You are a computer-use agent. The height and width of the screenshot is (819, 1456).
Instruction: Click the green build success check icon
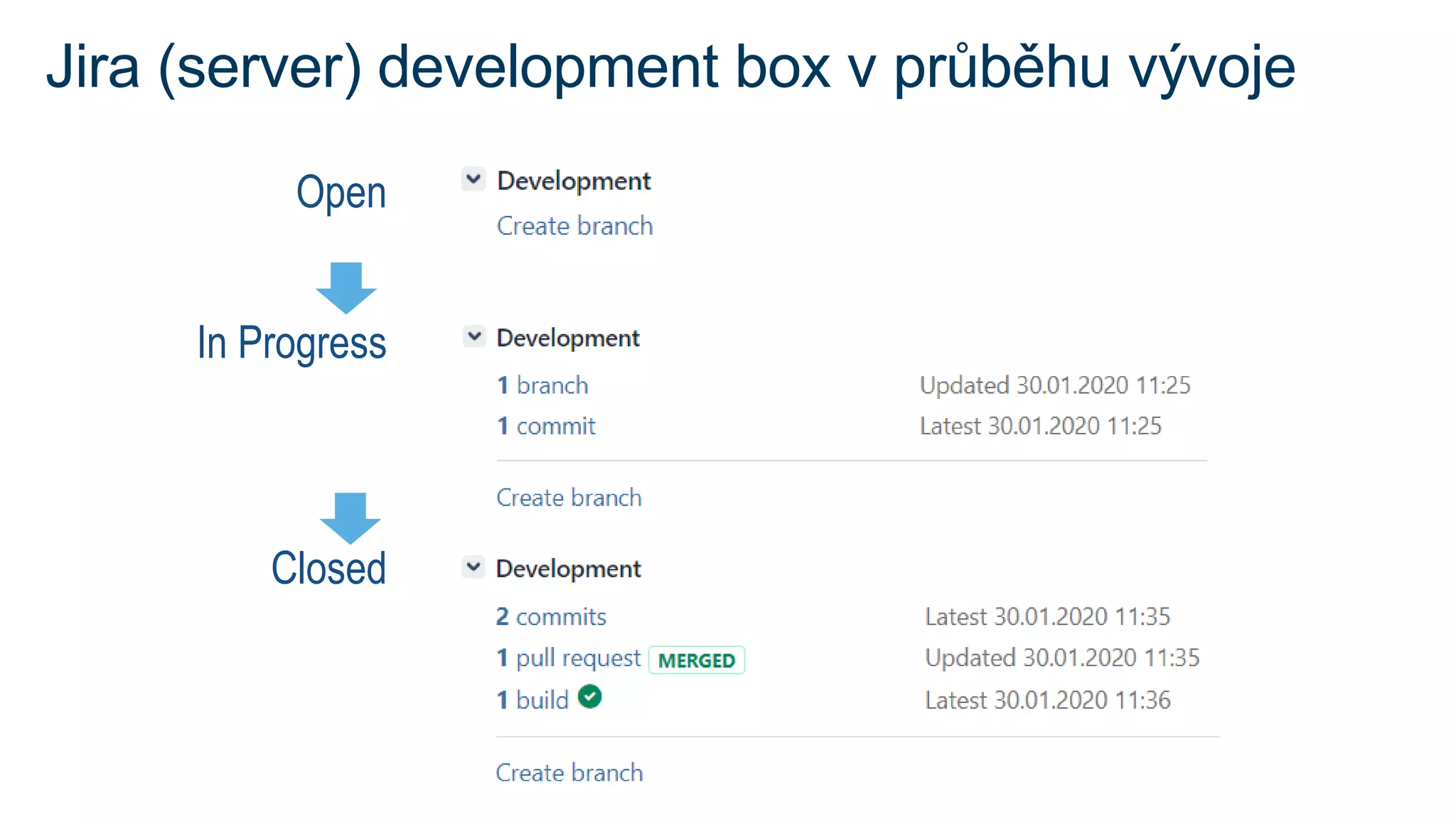coord(590,697)
